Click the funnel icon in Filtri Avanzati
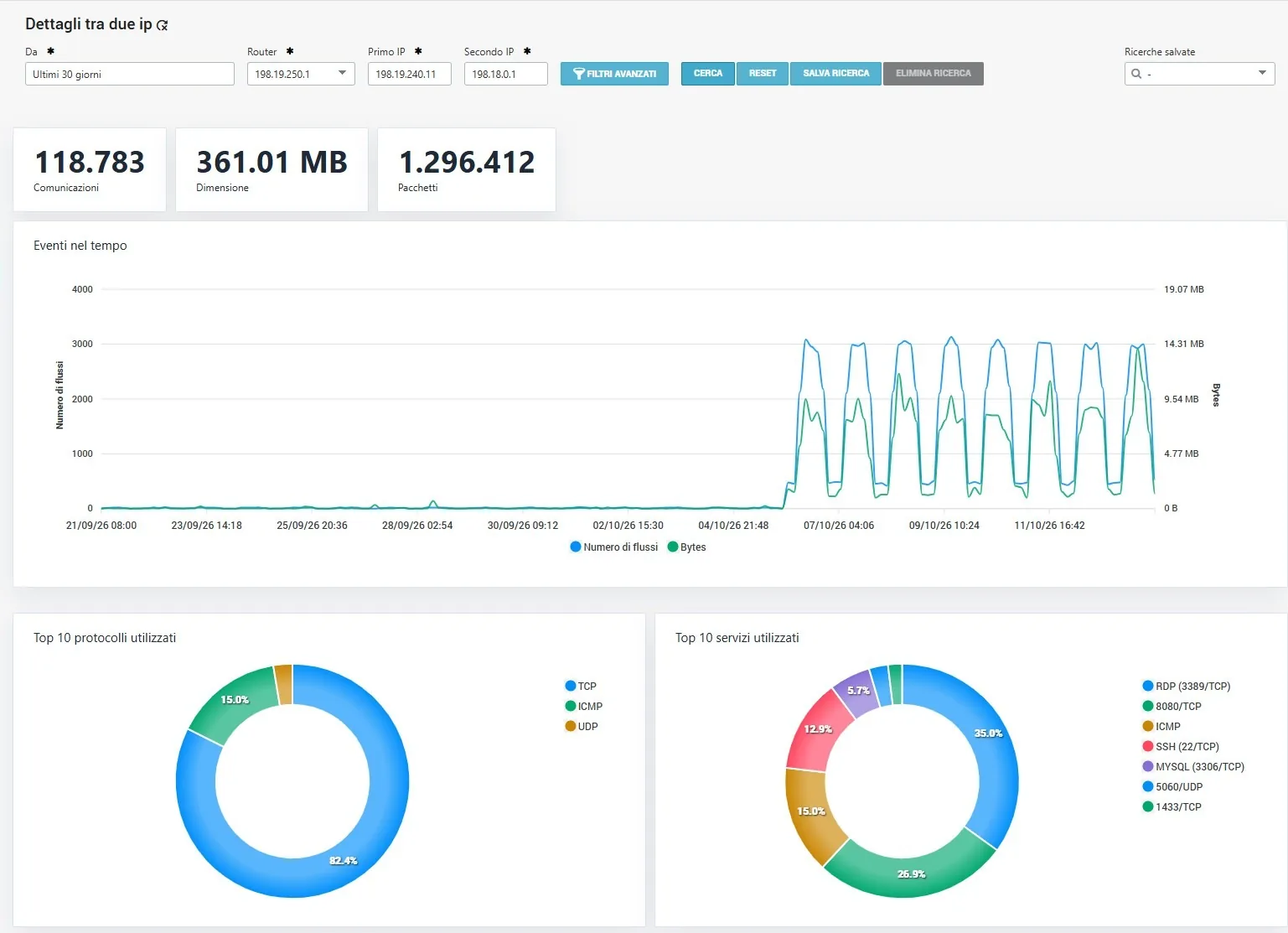Image resolution: width=1288 pixels, height=933 pixels. [578, 74]
